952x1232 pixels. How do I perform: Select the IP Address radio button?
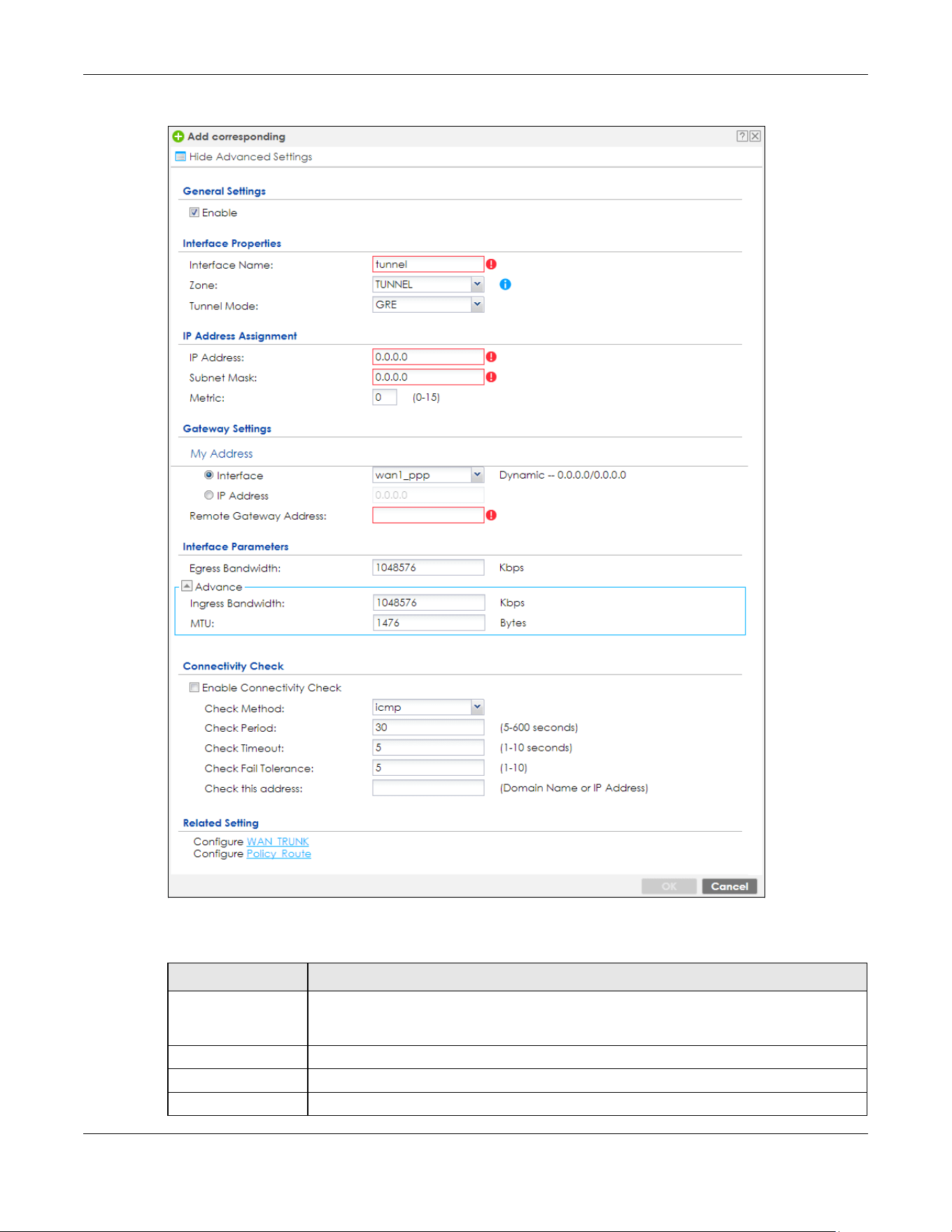208,495
